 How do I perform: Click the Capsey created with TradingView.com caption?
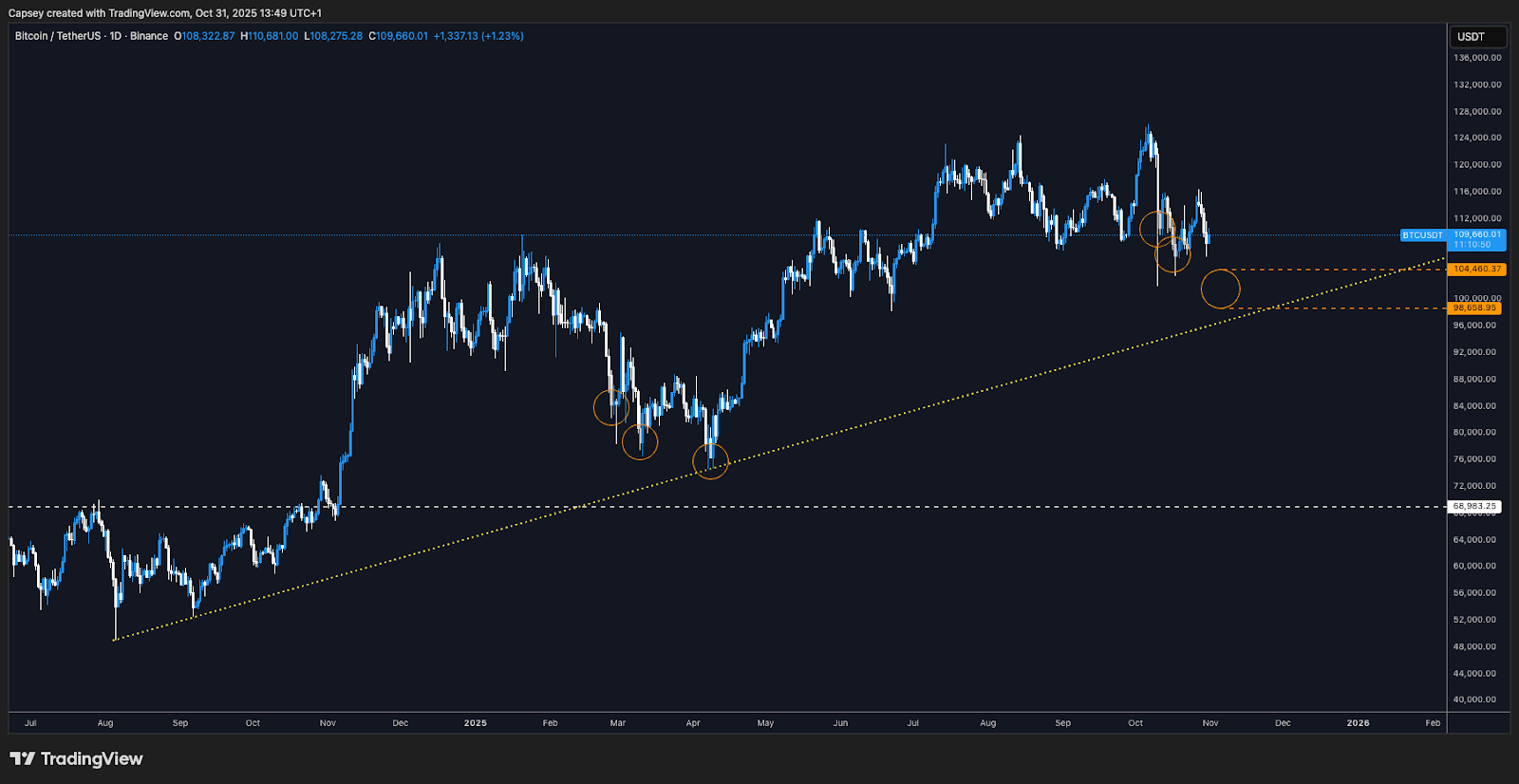(165, 13)
